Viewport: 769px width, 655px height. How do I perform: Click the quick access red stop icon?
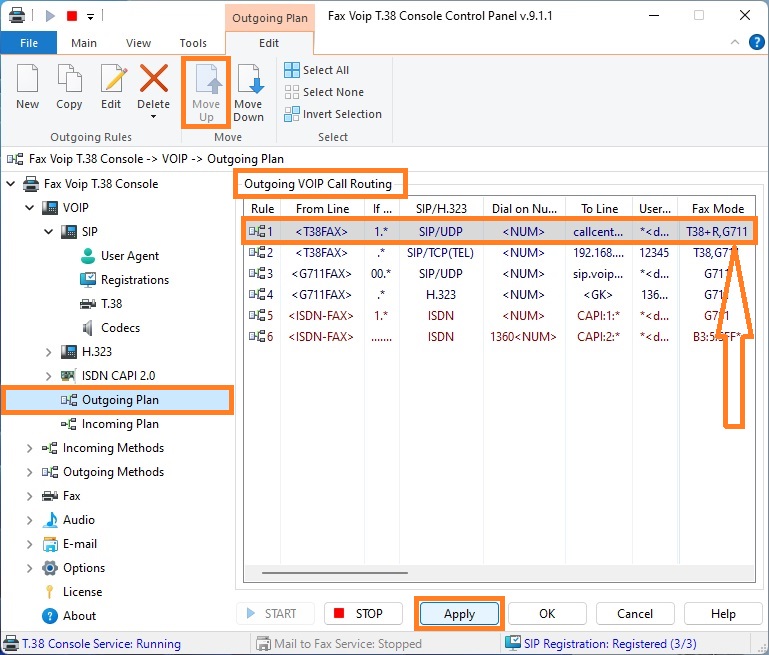[72, 16]
